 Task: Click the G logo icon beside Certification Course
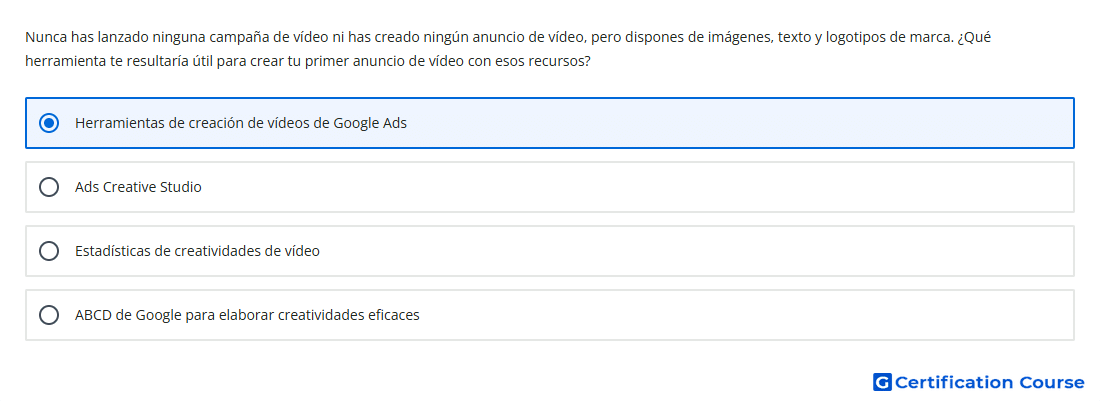click(881, 382)
